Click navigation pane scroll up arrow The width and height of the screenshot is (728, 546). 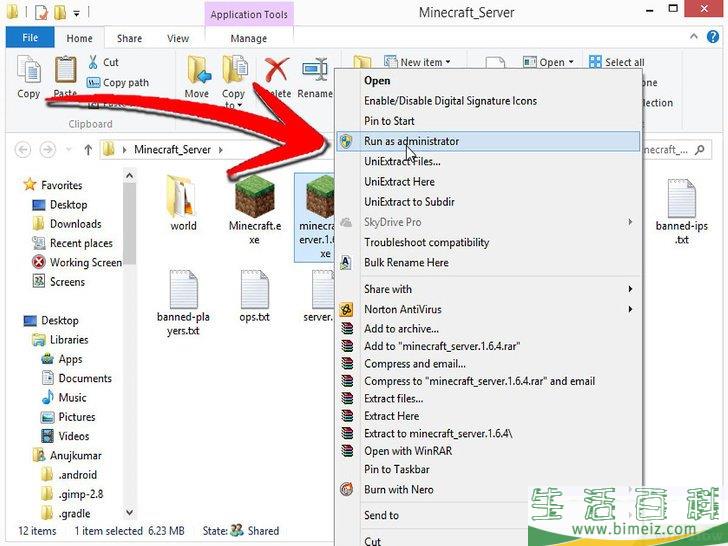coord(130,176)
